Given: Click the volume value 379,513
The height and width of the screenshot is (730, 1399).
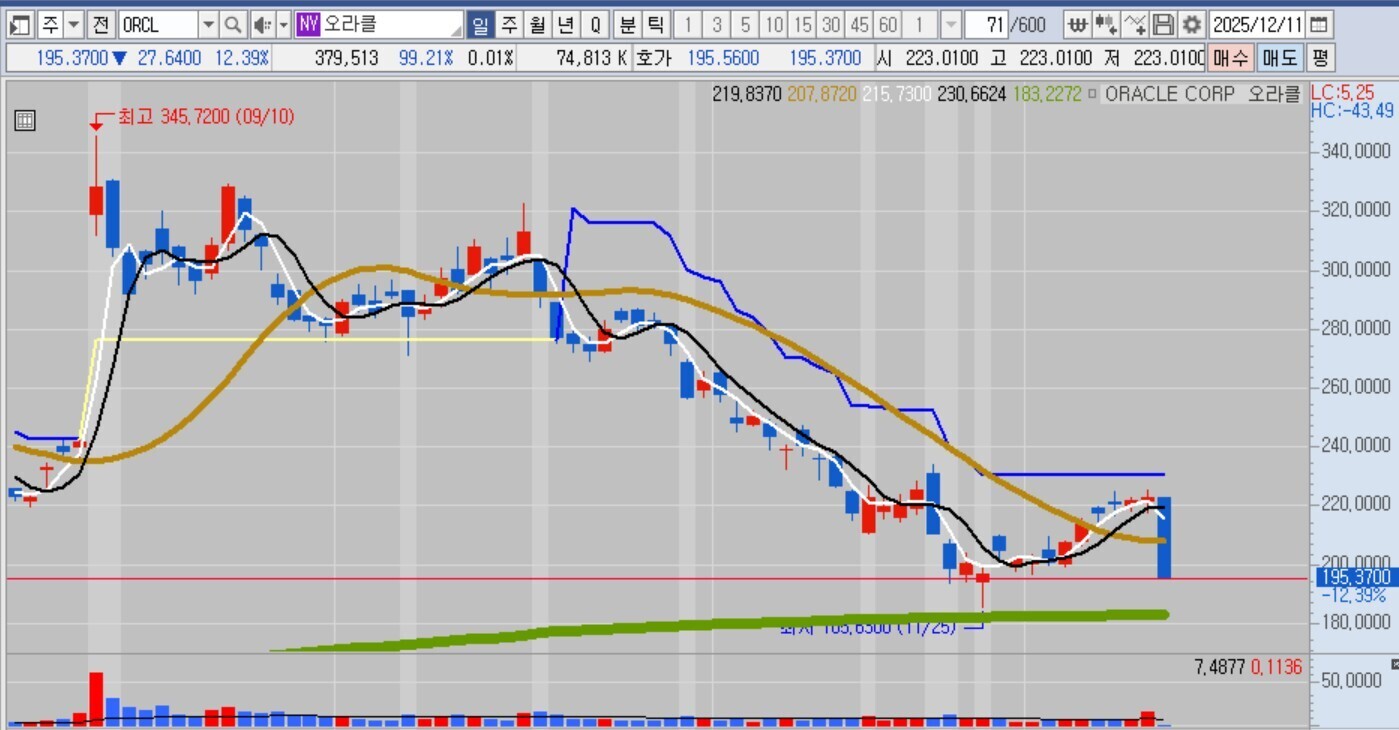Looking at the screenshot, I should coord(346,58).
